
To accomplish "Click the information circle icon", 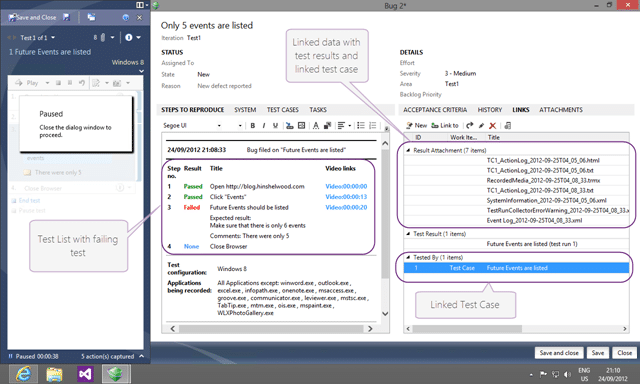I will click(129, 38).
